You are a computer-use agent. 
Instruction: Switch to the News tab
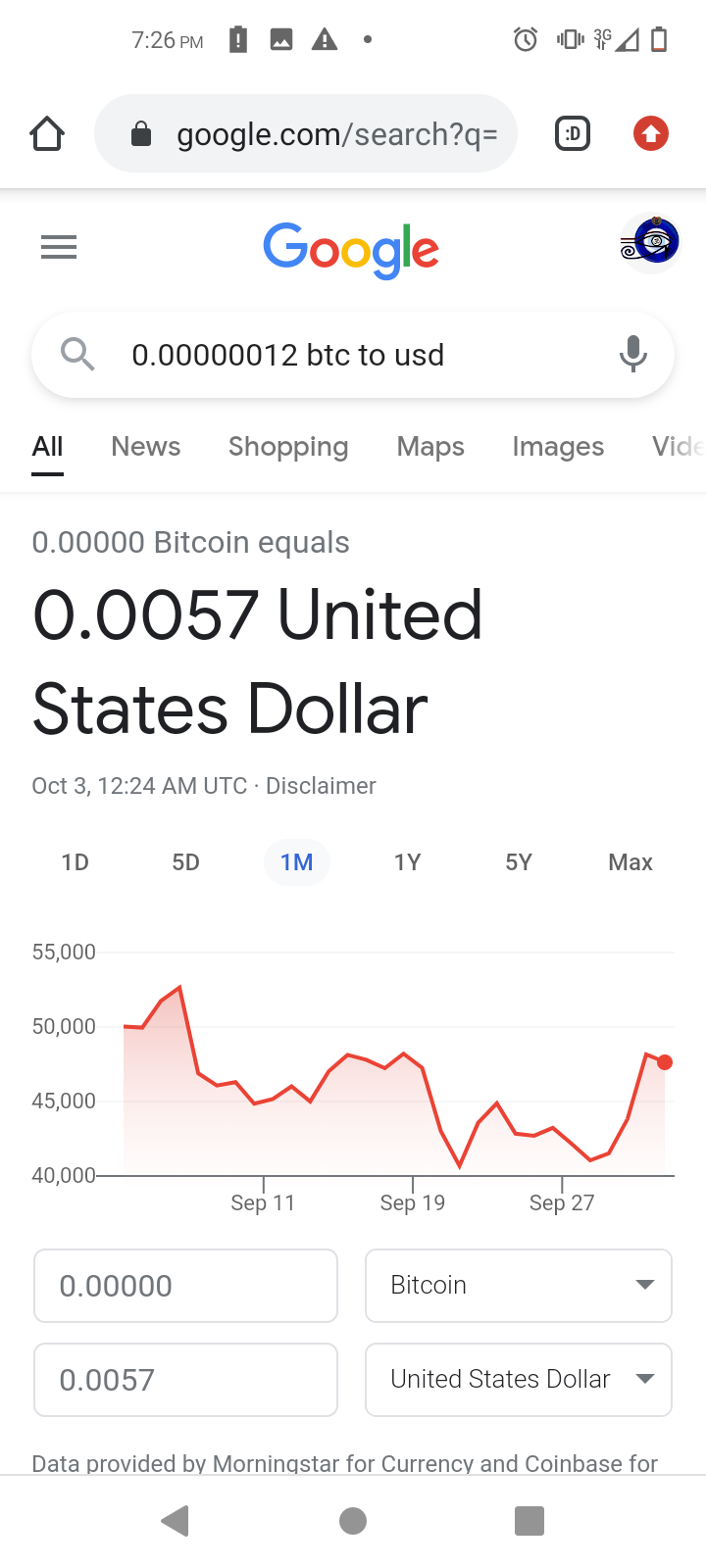pyautogui.click(x=146, y=447)
